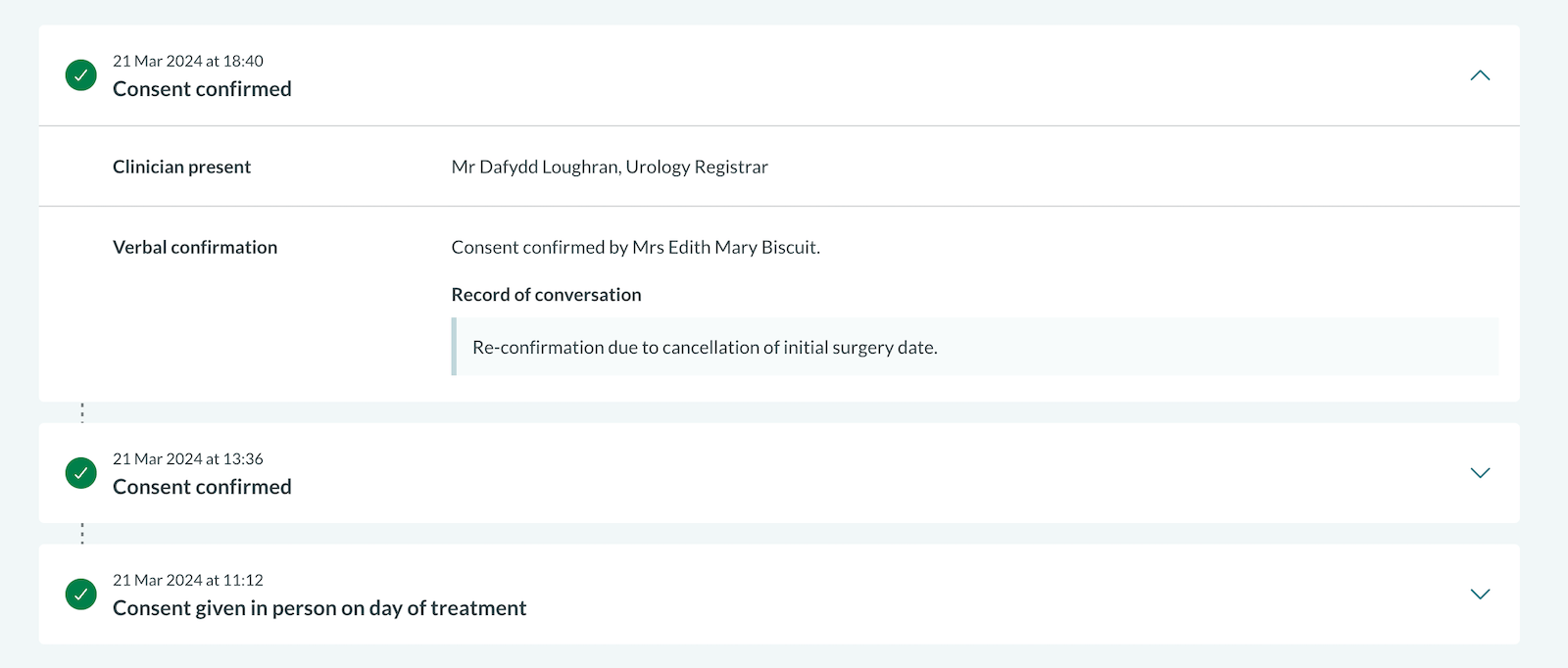This screenshot has height=668, width=1568.
Task: Click the Consent given in person heading
Action: pyautogui.click(x=319, y=607)
